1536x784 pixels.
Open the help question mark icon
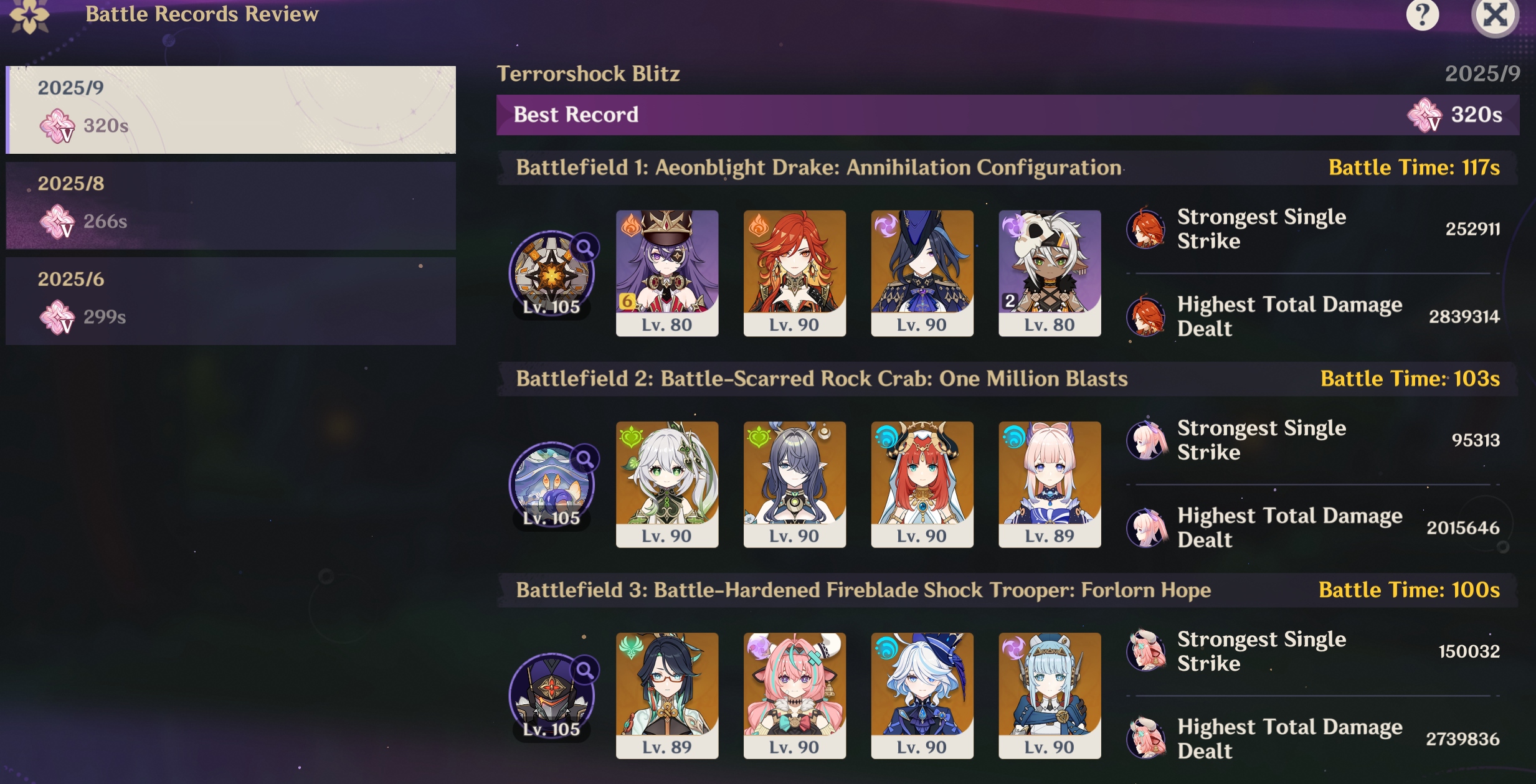click(x=1423, y=14)
